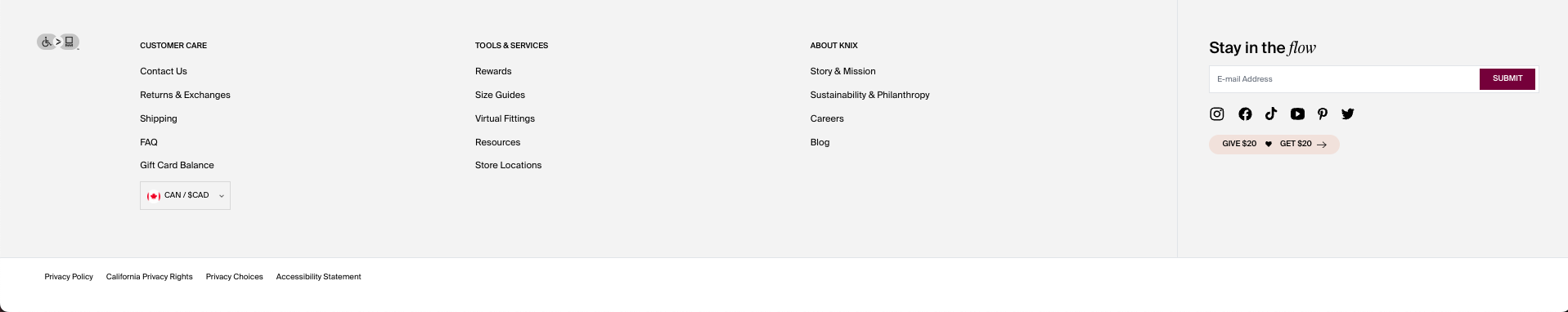Open the Privacy Policy link

[x=69, y=277]
